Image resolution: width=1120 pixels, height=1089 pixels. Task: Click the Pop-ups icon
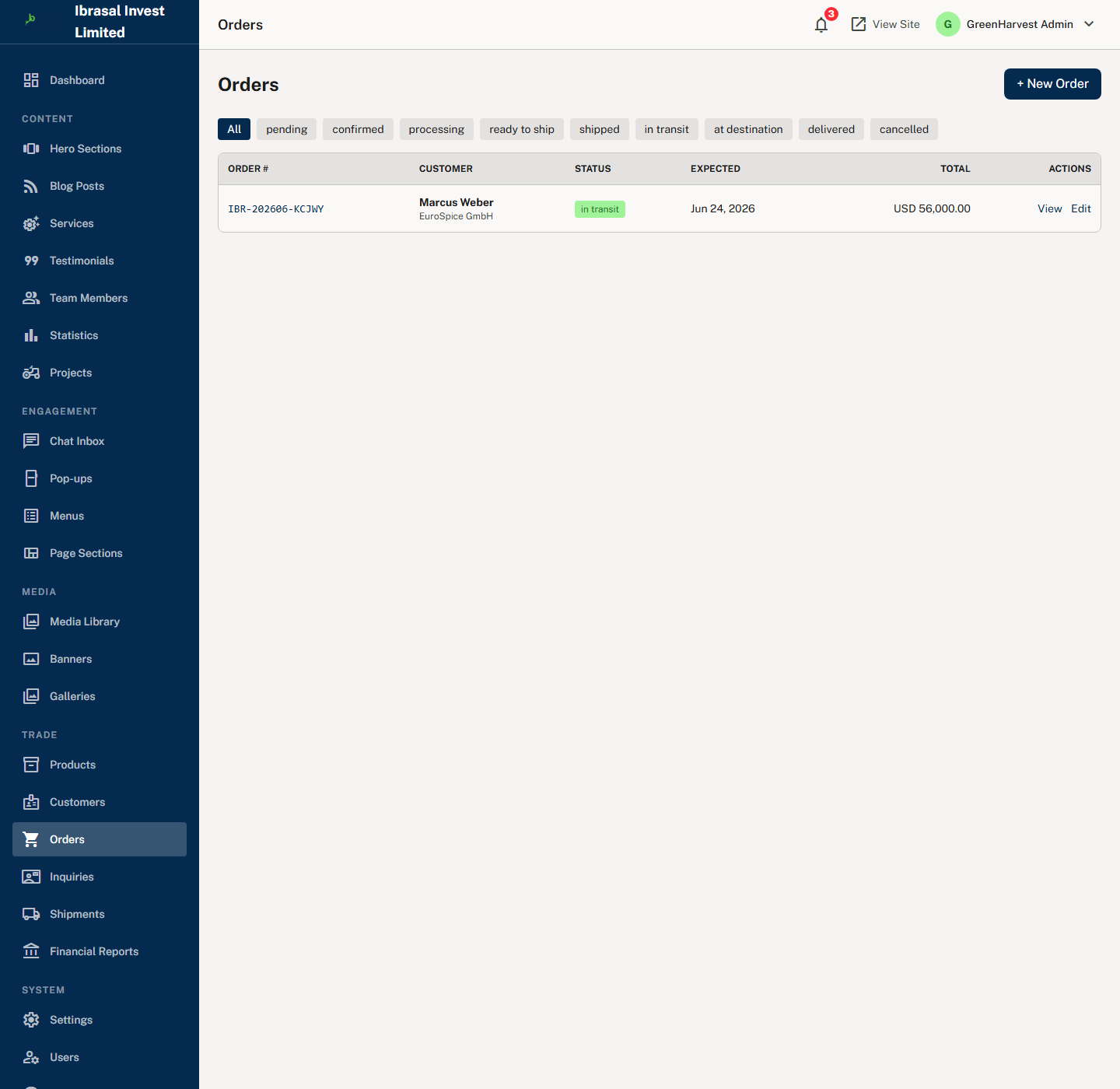[31, 478]
